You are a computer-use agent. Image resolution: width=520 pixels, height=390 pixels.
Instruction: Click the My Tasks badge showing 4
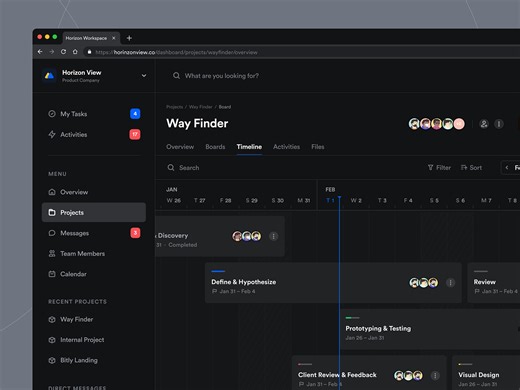[x=135, y=114]
